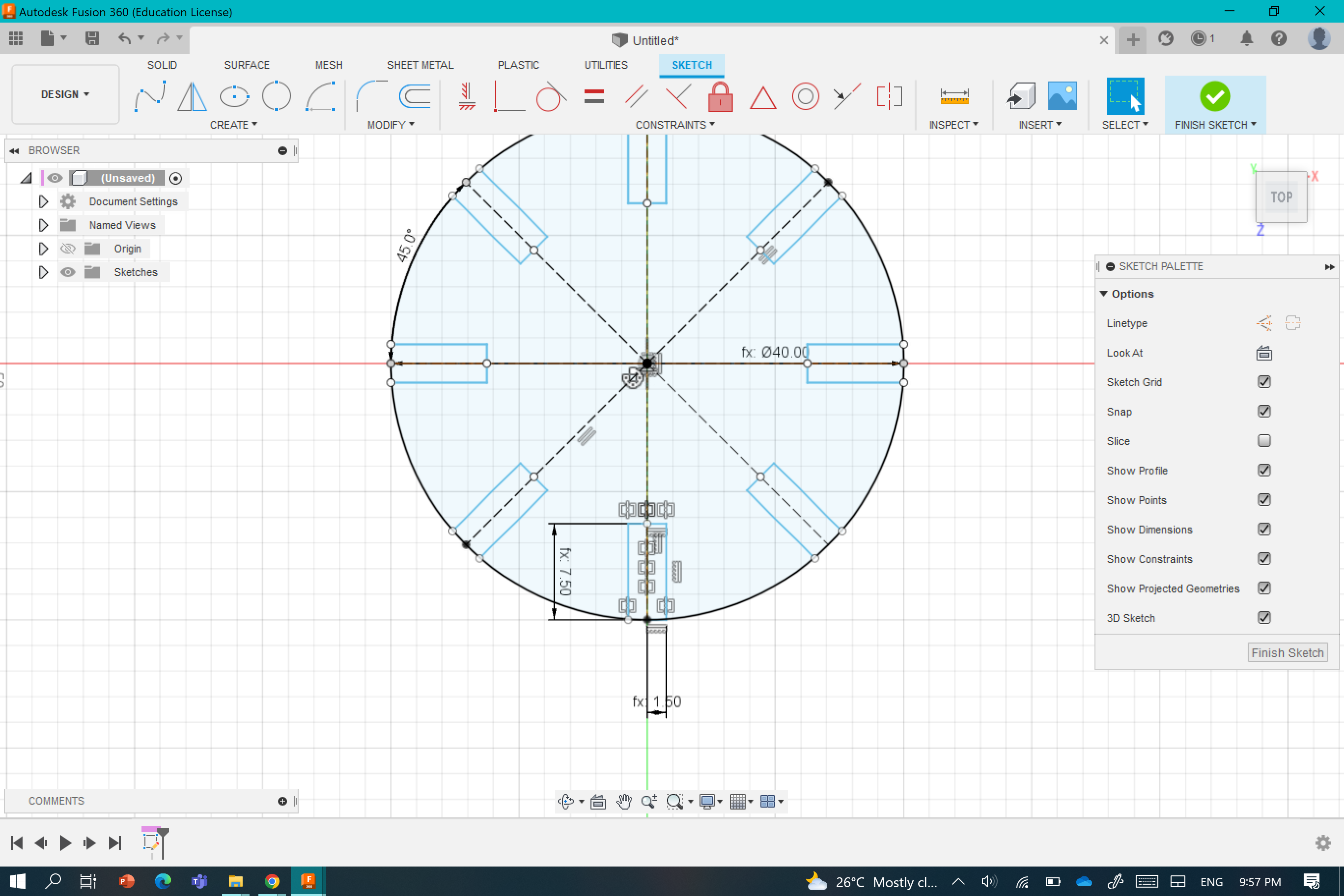The image size is (1344, 896).
Task: Enable the Slice checkbox
Action: [x=1263, y=441]
